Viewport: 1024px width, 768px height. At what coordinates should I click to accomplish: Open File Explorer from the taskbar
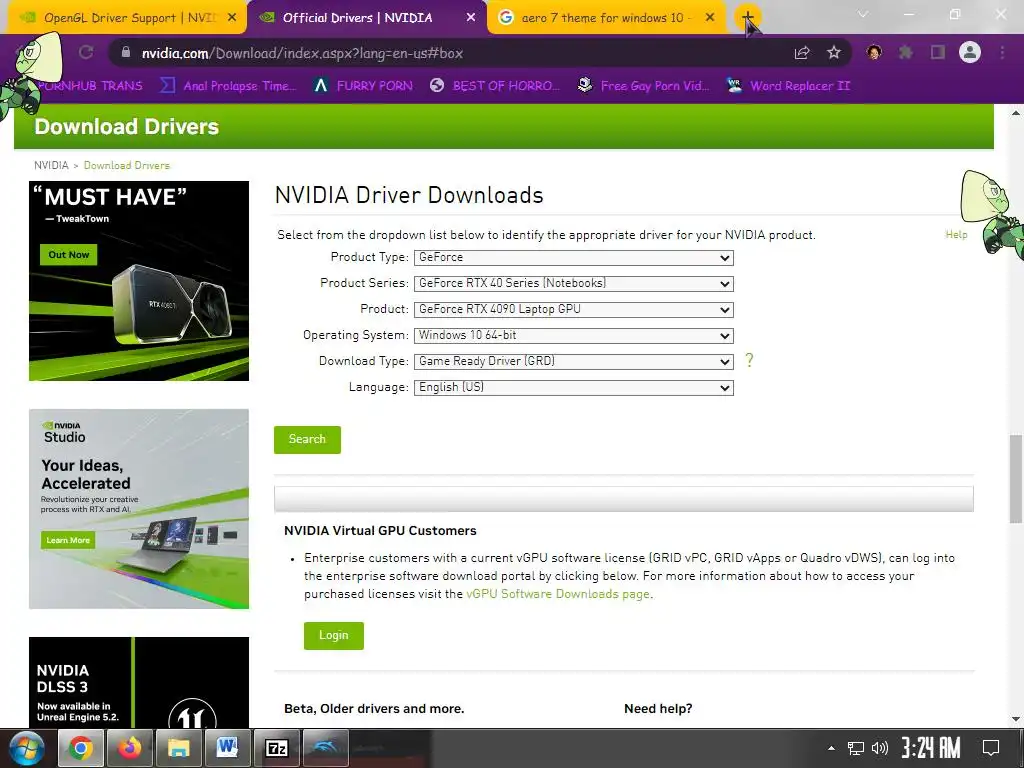tap(179, 748)
